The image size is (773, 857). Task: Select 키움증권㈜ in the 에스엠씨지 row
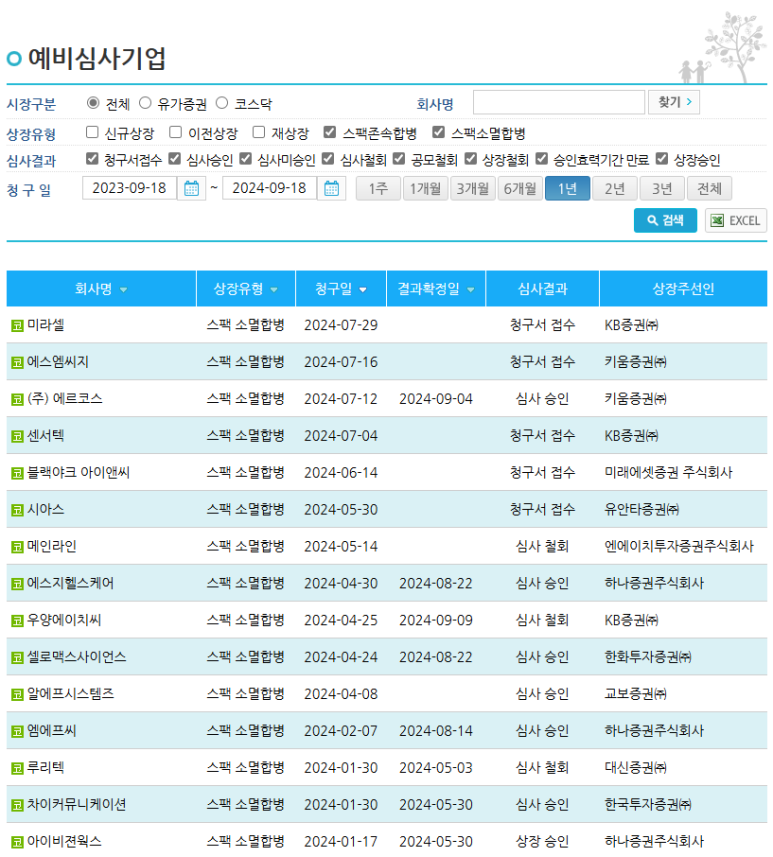pos(635,362)
